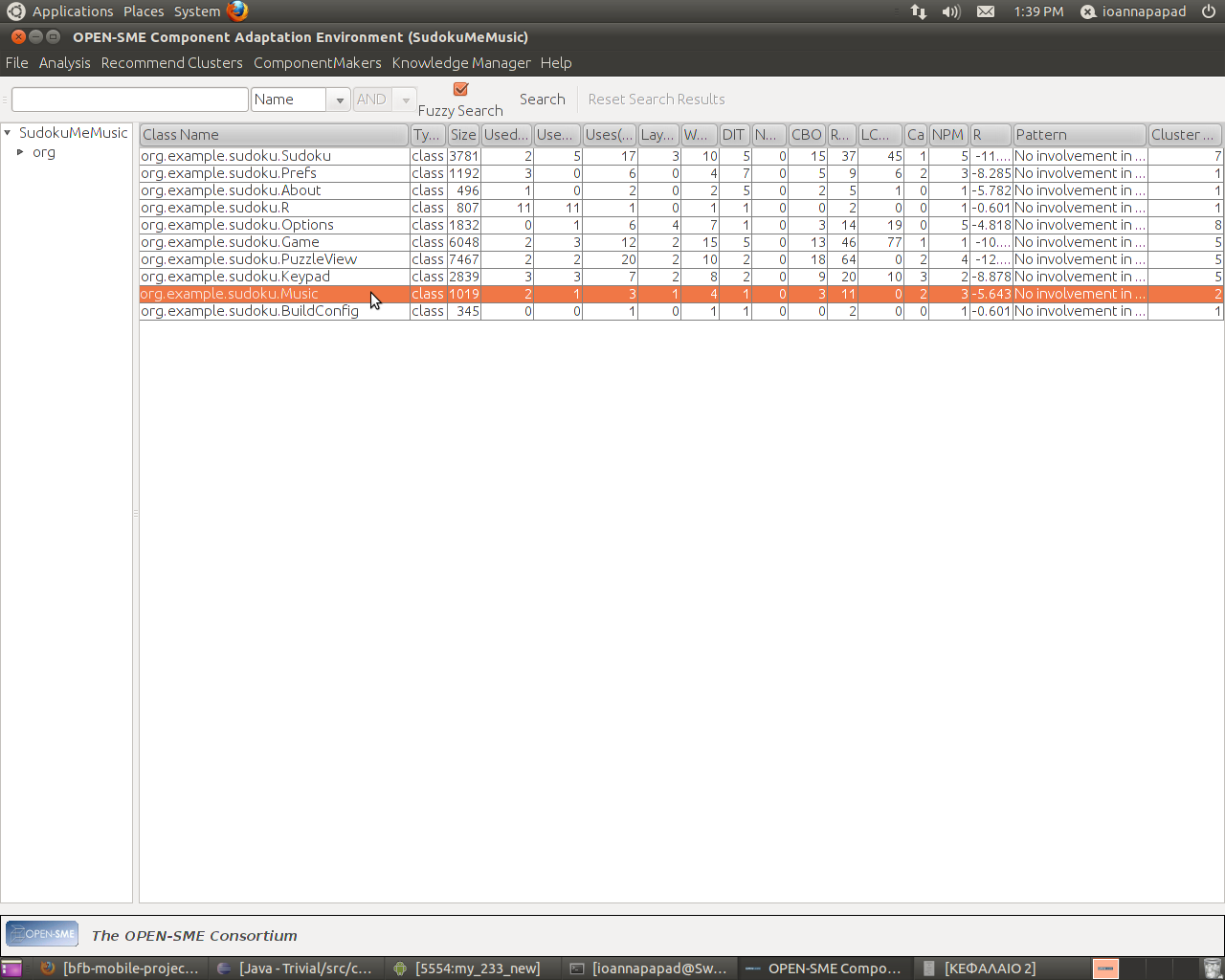Sort by the NPM column header
Screen dimensions: 1225x980
pyautogui.click(x=948, y=135)
